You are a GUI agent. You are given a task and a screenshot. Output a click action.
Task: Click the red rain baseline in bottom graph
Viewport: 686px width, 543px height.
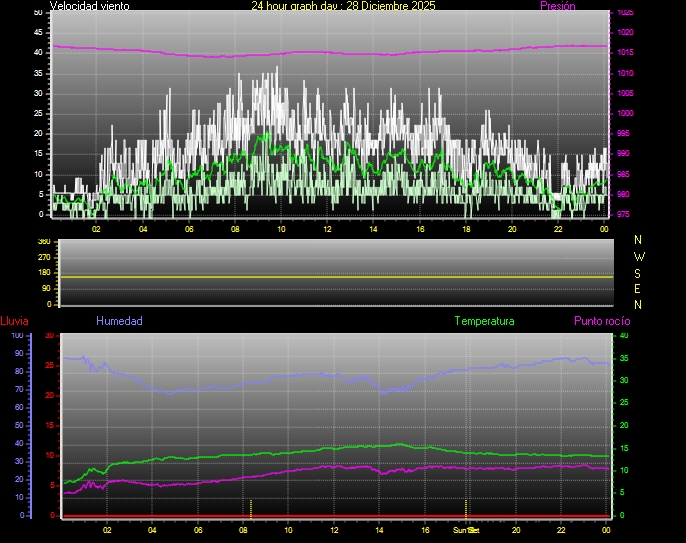click(x=335, y=516)
